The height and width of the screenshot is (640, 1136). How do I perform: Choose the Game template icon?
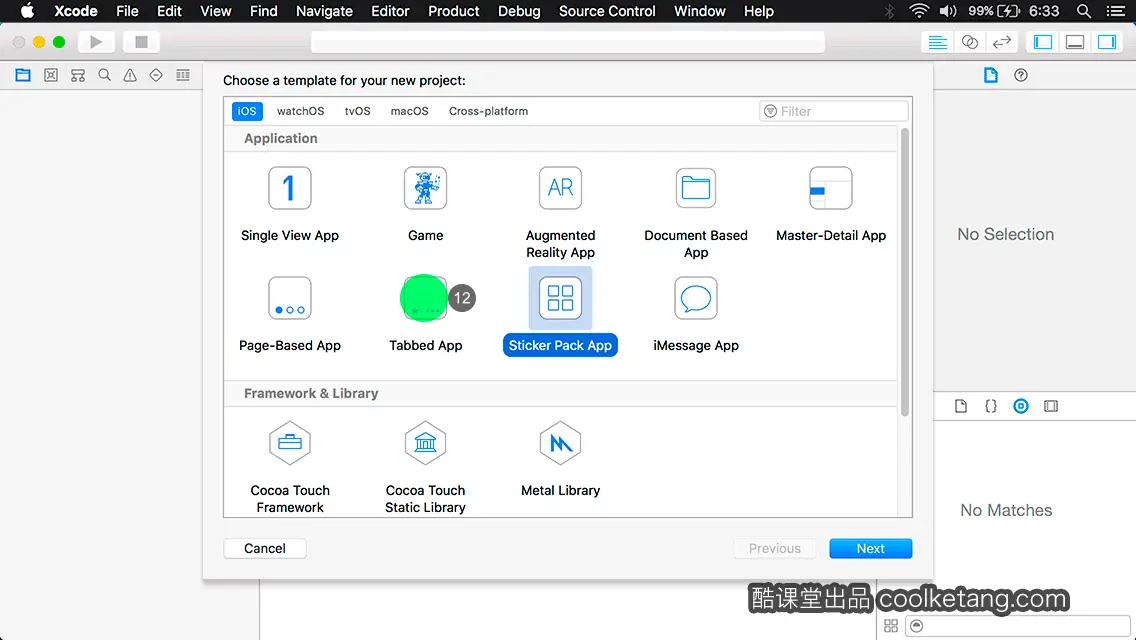(x=425, y=188)
